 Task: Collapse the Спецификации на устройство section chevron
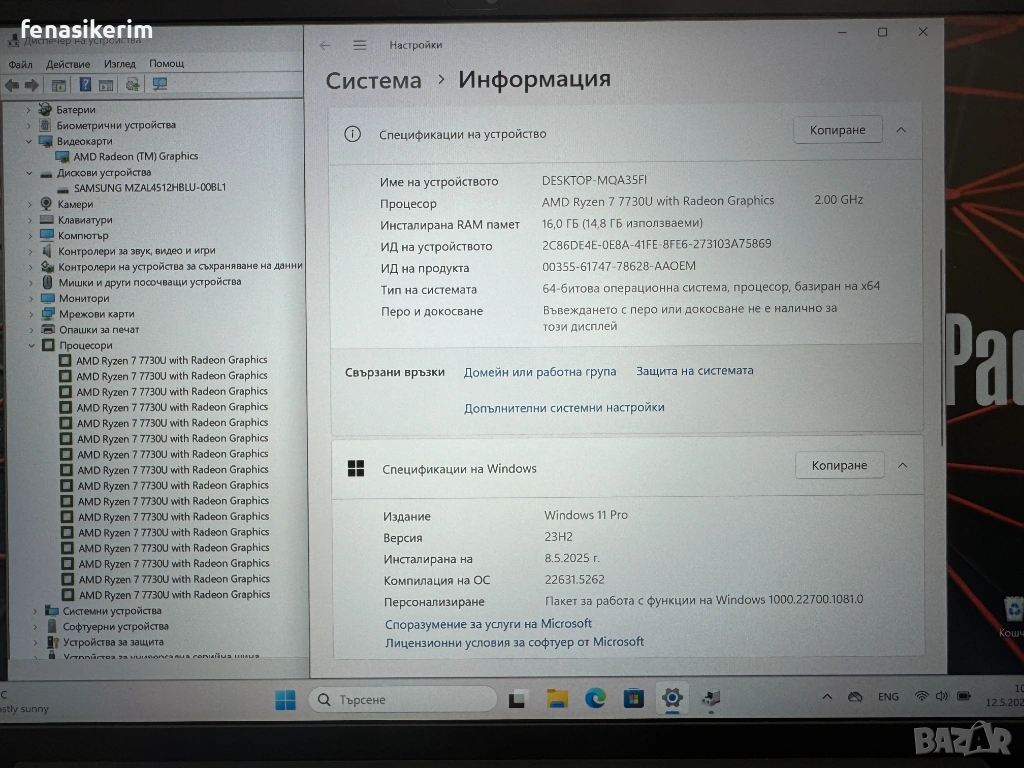pos(901,130)
